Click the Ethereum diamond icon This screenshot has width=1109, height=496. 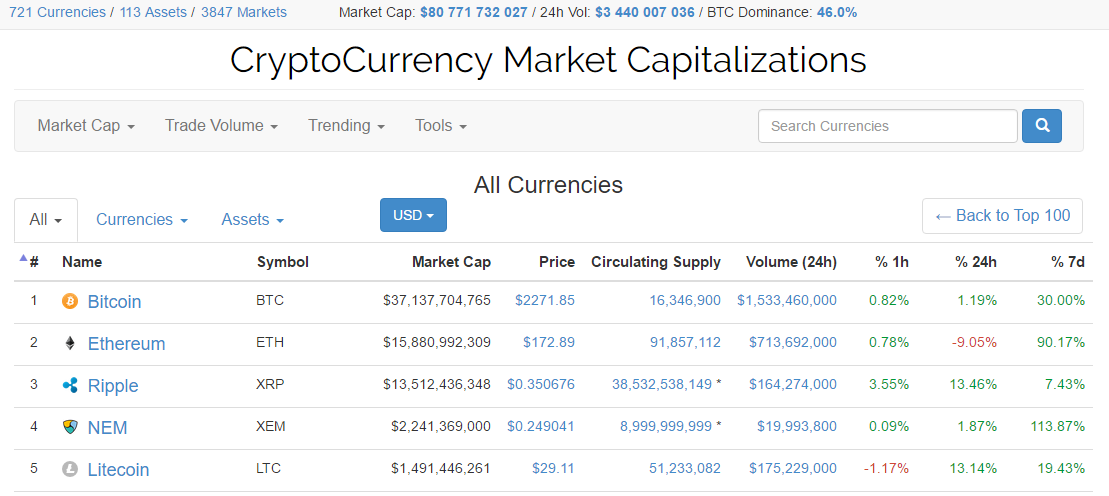click(x=70, y=343)
